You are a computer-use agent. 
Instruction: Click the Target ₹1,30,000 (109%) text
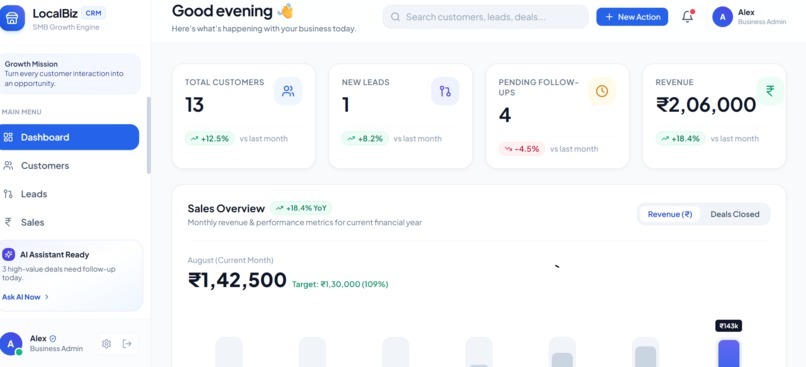(x=340, y=284)
